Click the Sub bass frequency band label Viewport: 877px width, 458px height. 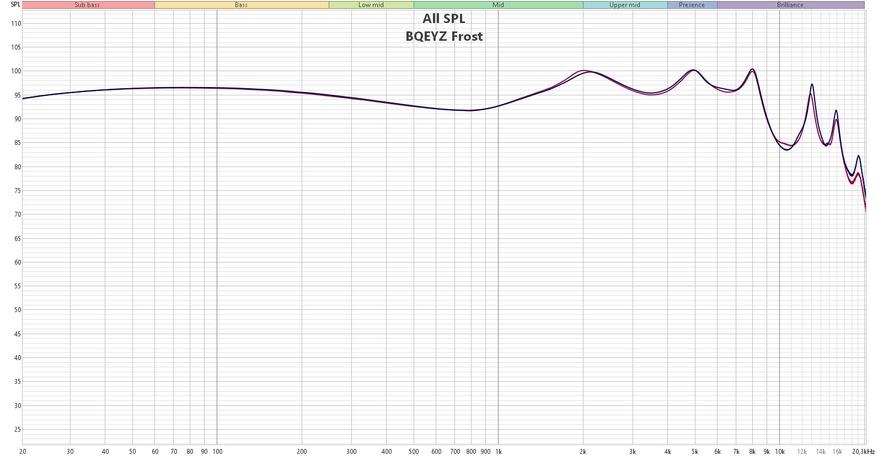(87, 5)
